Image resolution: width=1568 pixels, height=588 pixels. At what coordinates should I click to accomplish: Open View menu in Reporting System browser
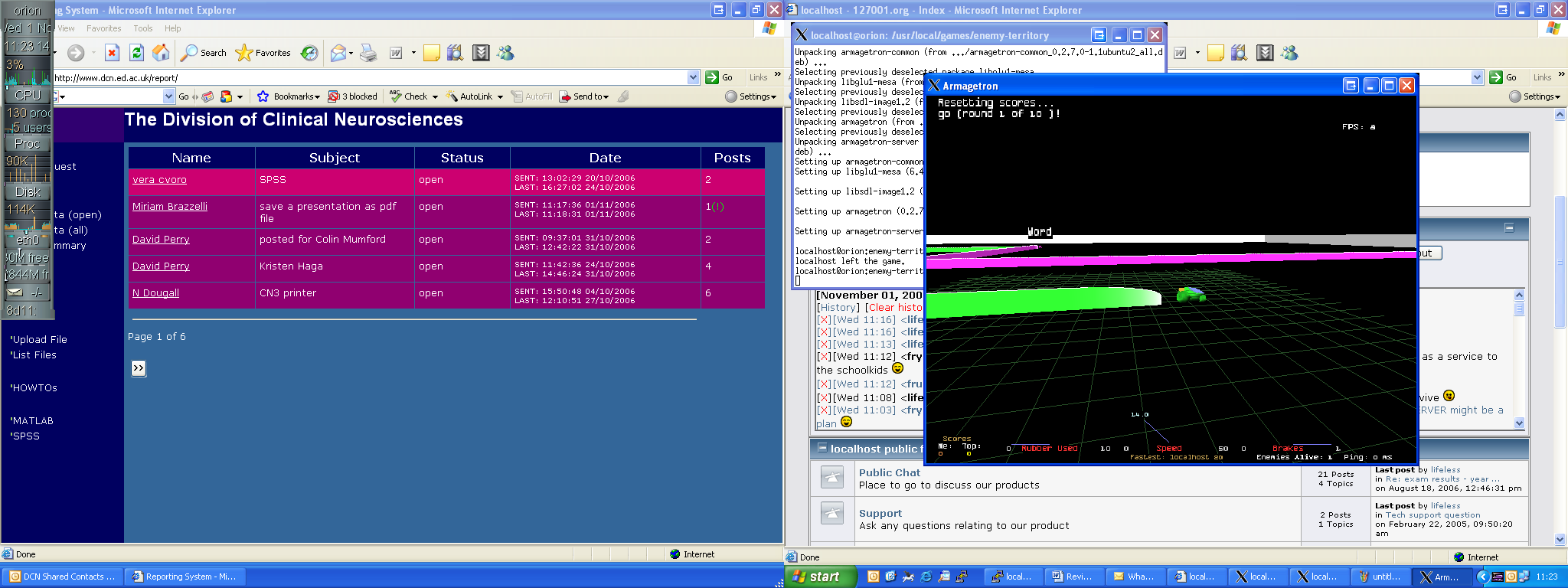click(67, 28)
